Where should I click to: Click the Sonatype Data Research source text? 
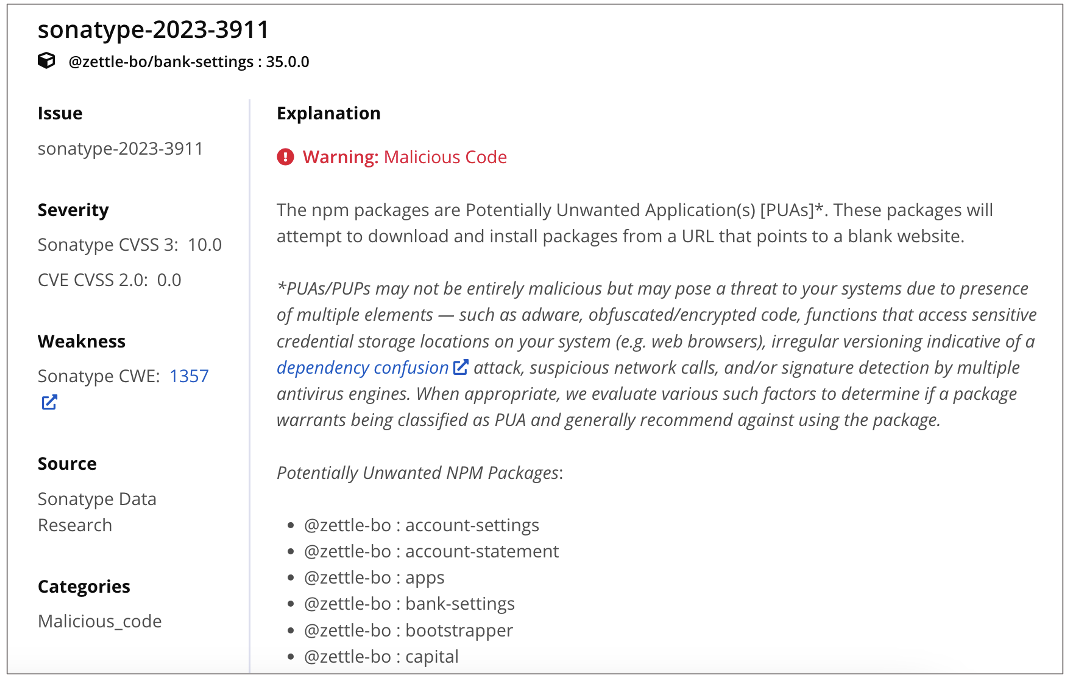[x=97, y=512]
